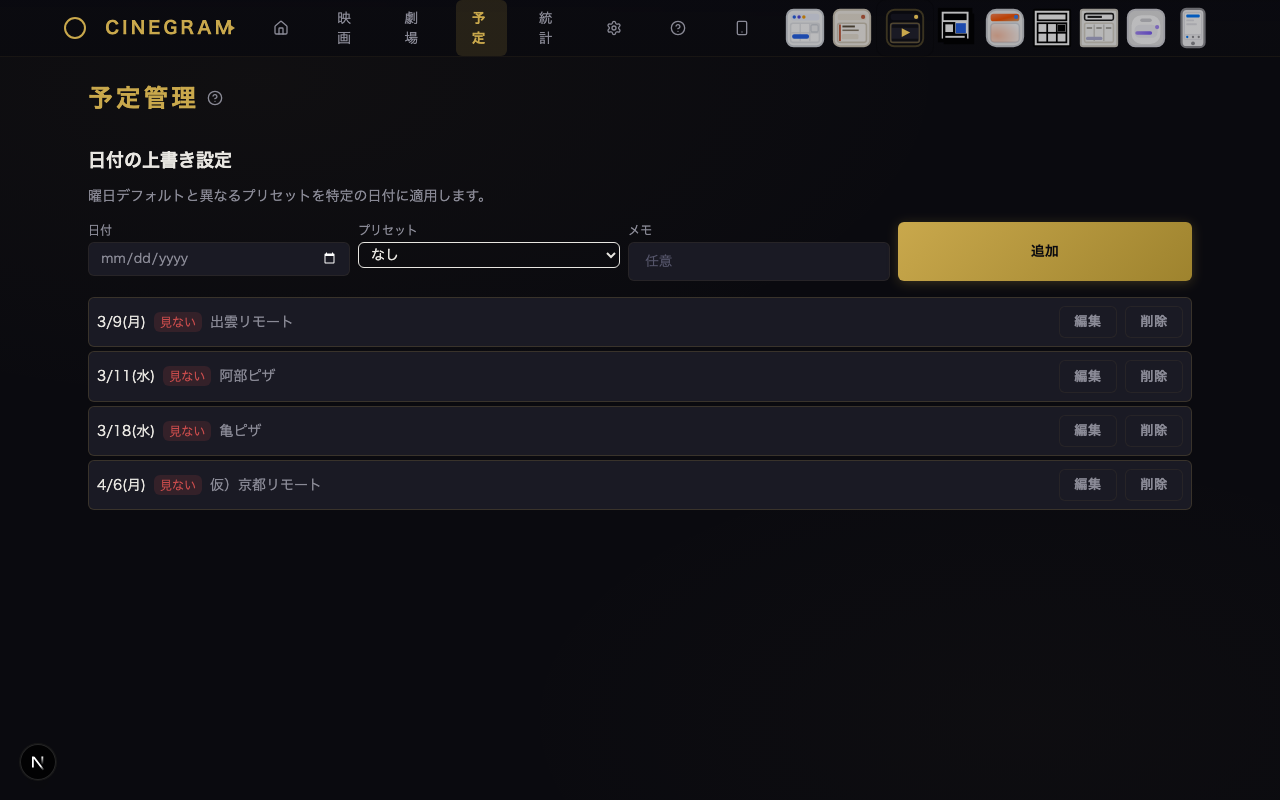
Task: Select the orange browser app icon
Action: click(1005, 28)
